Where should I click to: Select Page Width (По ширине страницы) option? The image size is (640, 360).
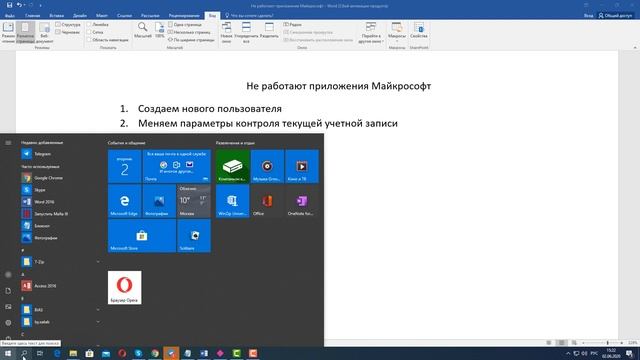click(x=191, y=40)
